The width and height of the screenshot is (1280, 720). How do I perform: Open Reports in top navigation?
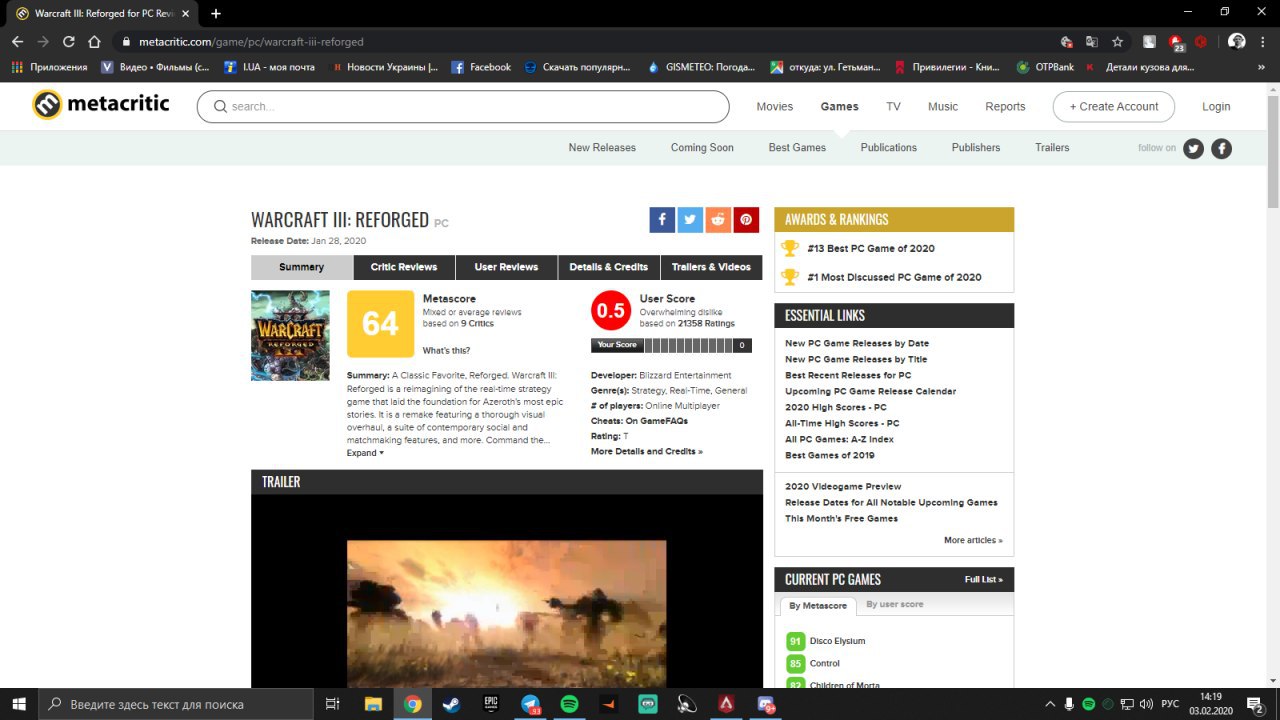1005,106
